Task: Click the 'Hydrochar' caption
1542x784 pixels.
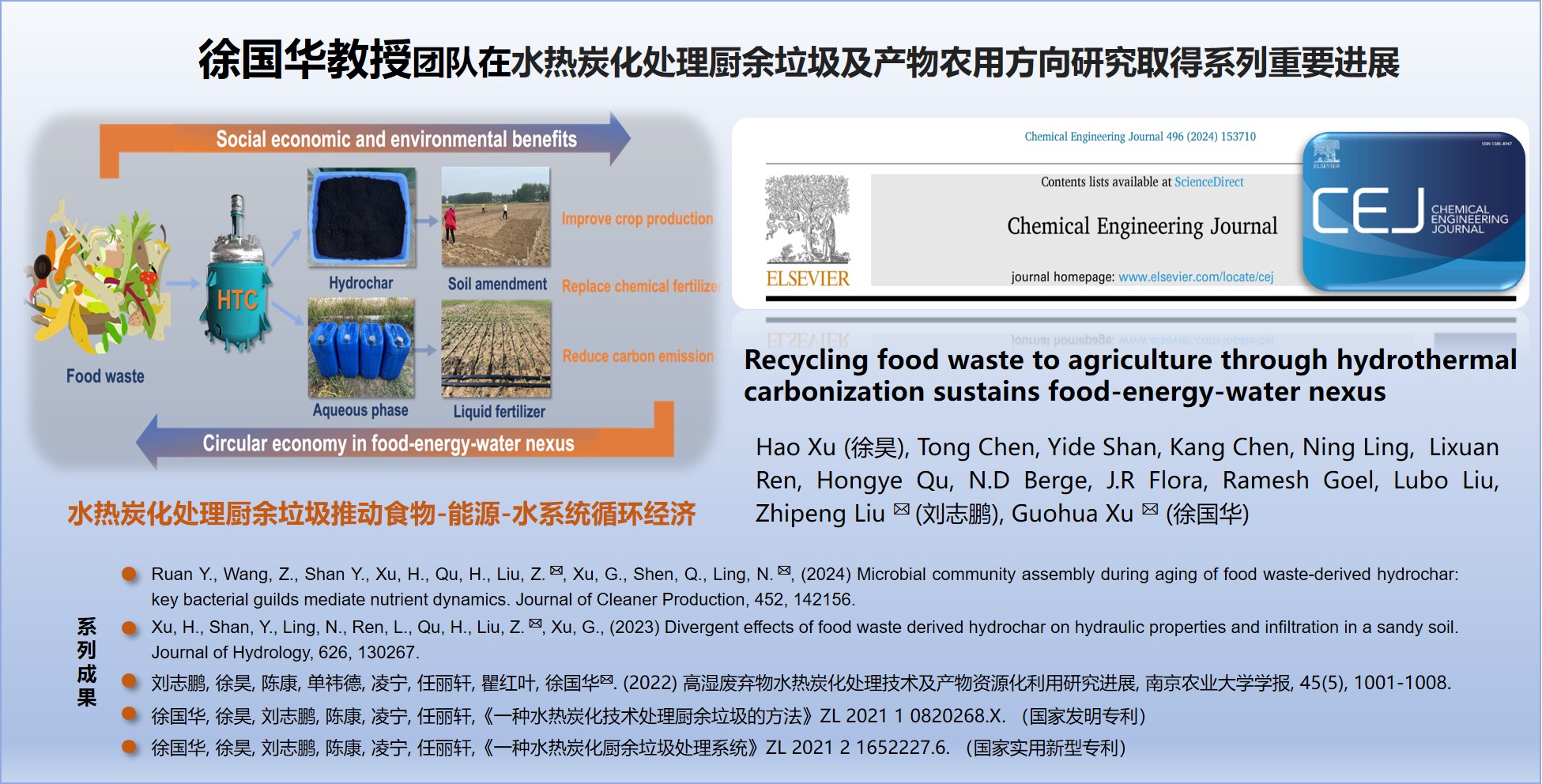Action: click(x=360, y=283)
